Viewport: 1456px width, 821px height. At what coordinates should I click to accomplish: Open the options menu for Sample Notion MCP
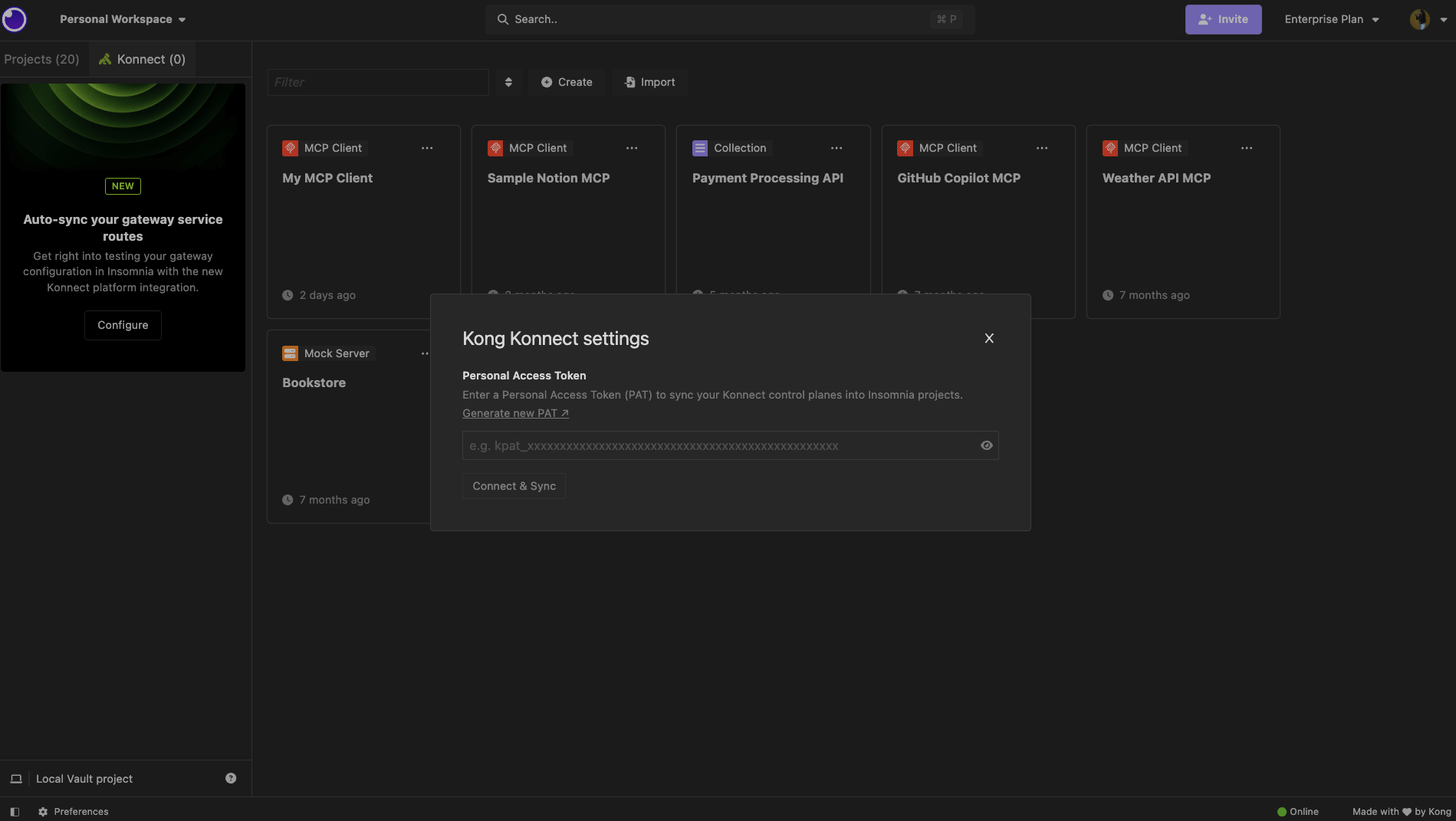[632, 148]
